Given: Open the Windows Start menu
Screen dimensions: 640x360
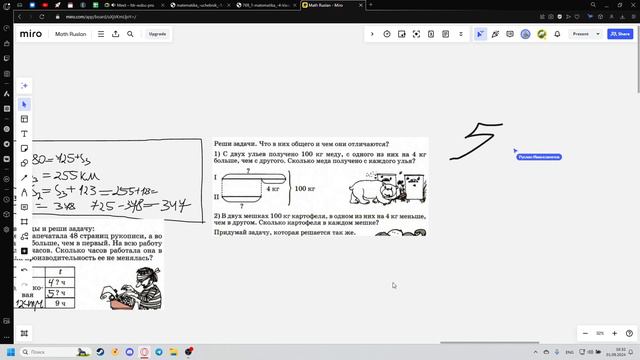Looking at the screenshot, I should (11, 352).
